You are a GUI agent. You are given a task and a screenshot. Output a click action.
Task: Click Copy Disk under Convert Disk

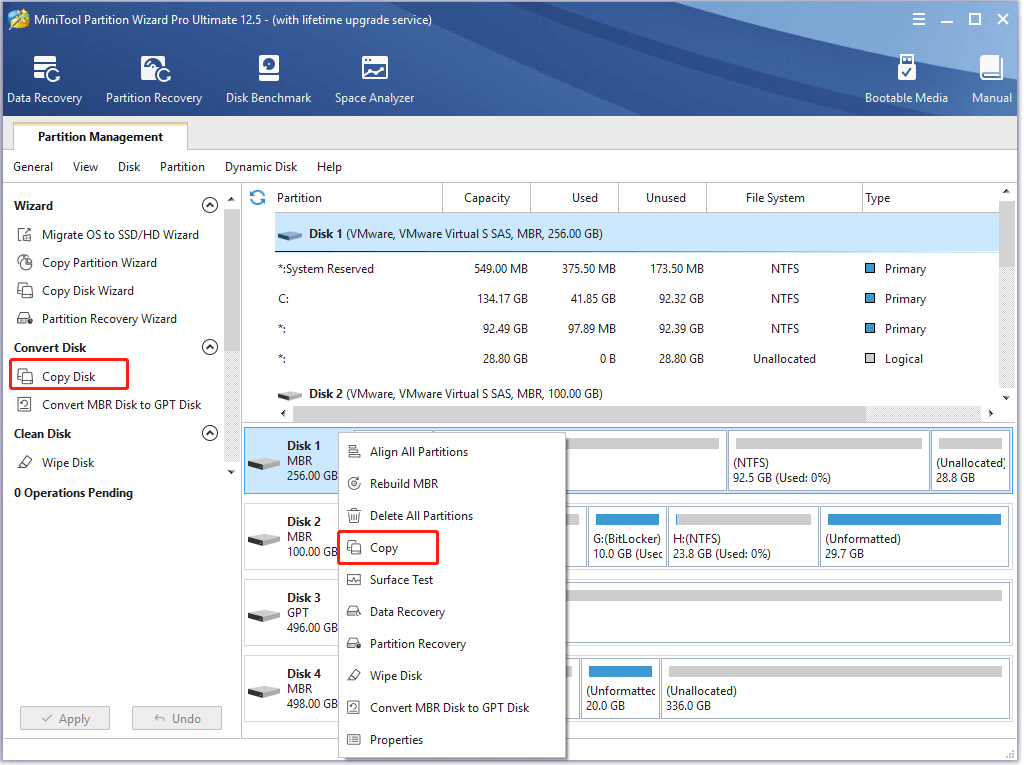coord(69,376)
